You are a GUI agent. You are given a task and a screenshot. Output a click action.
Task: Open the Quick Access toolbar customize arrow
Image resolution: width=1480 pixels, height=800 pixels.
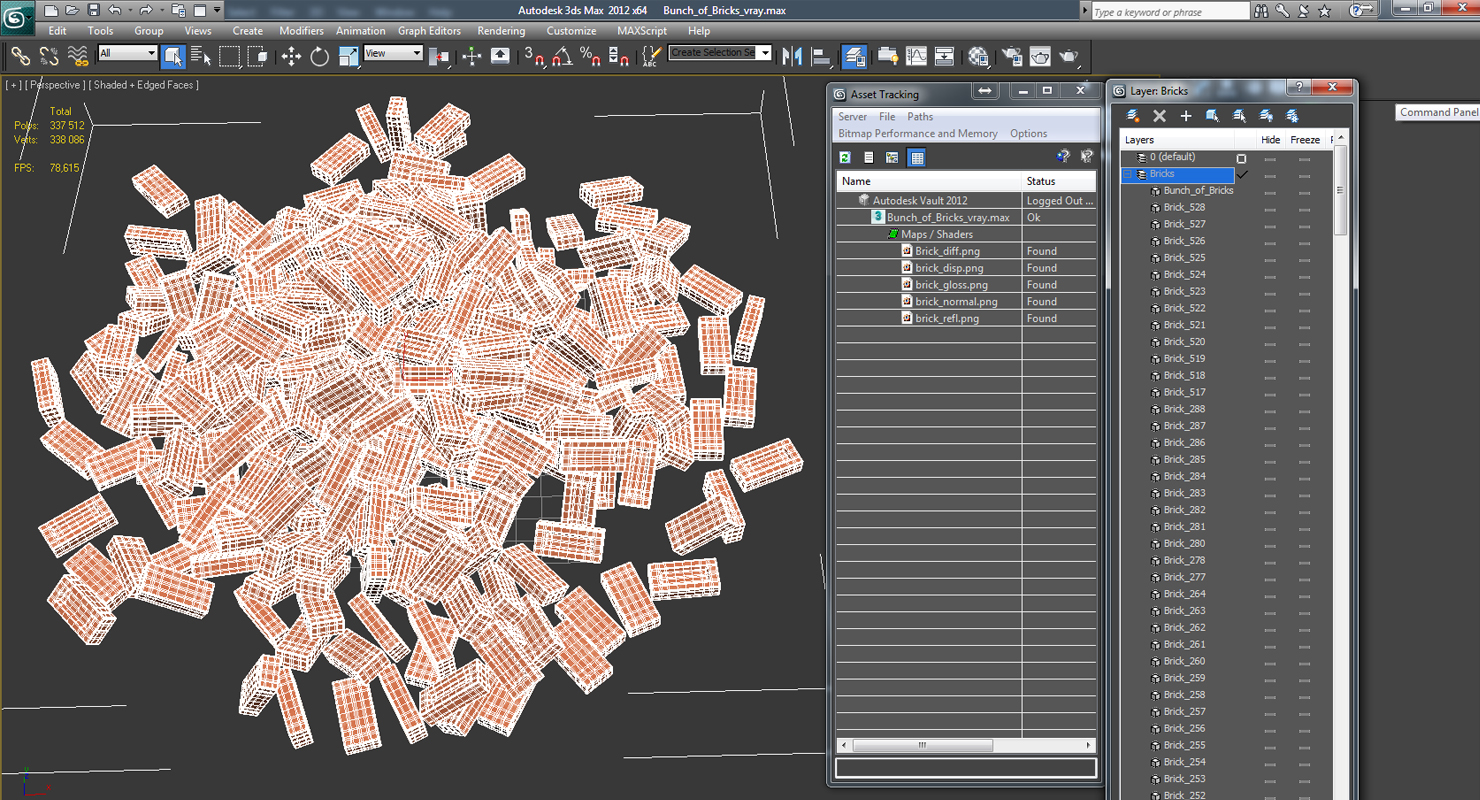pos(217,10)
